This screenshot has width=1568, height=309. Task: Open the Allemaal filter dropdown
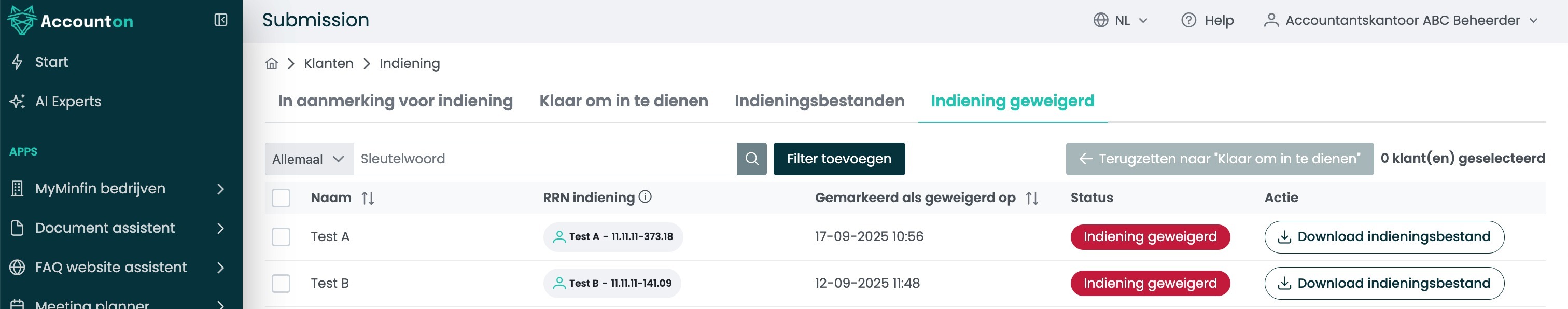[309, 159]
